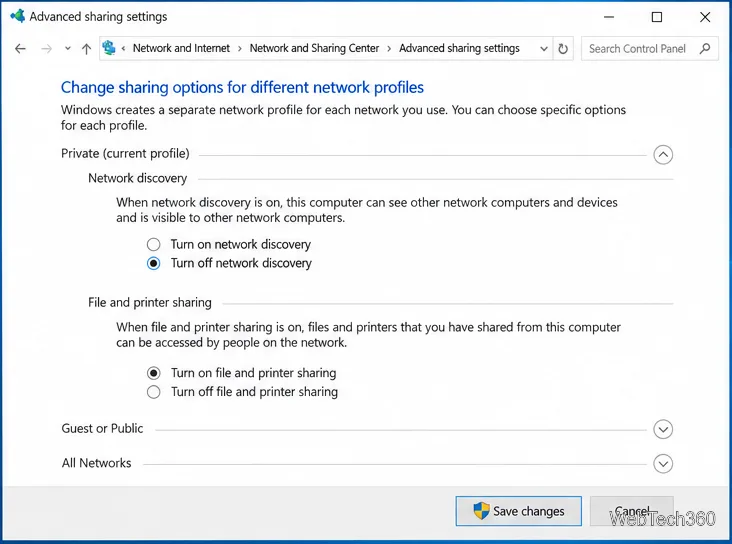Collapse the Private (current profile) section
Screen dimensions: 732x544
pyautogui.click(x=663, y=155)
